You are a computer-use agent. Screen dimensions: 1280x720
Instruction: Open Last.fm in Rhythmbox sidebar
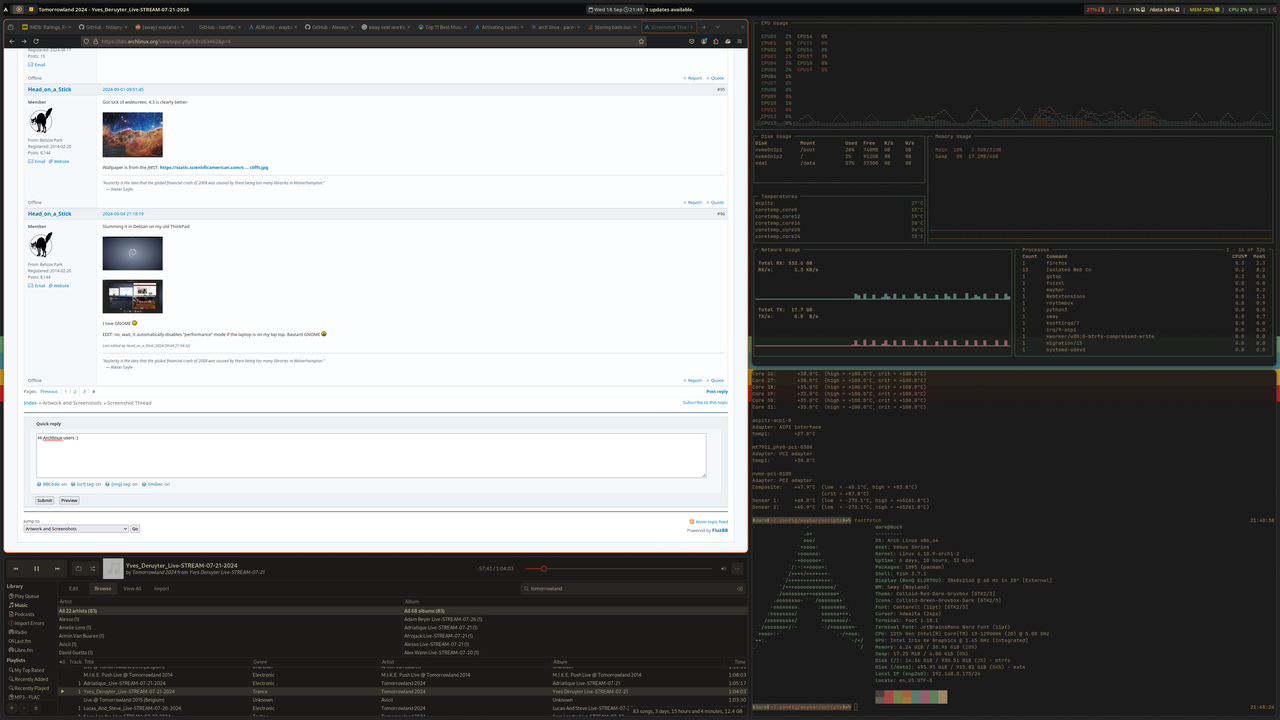coord(21,641)
